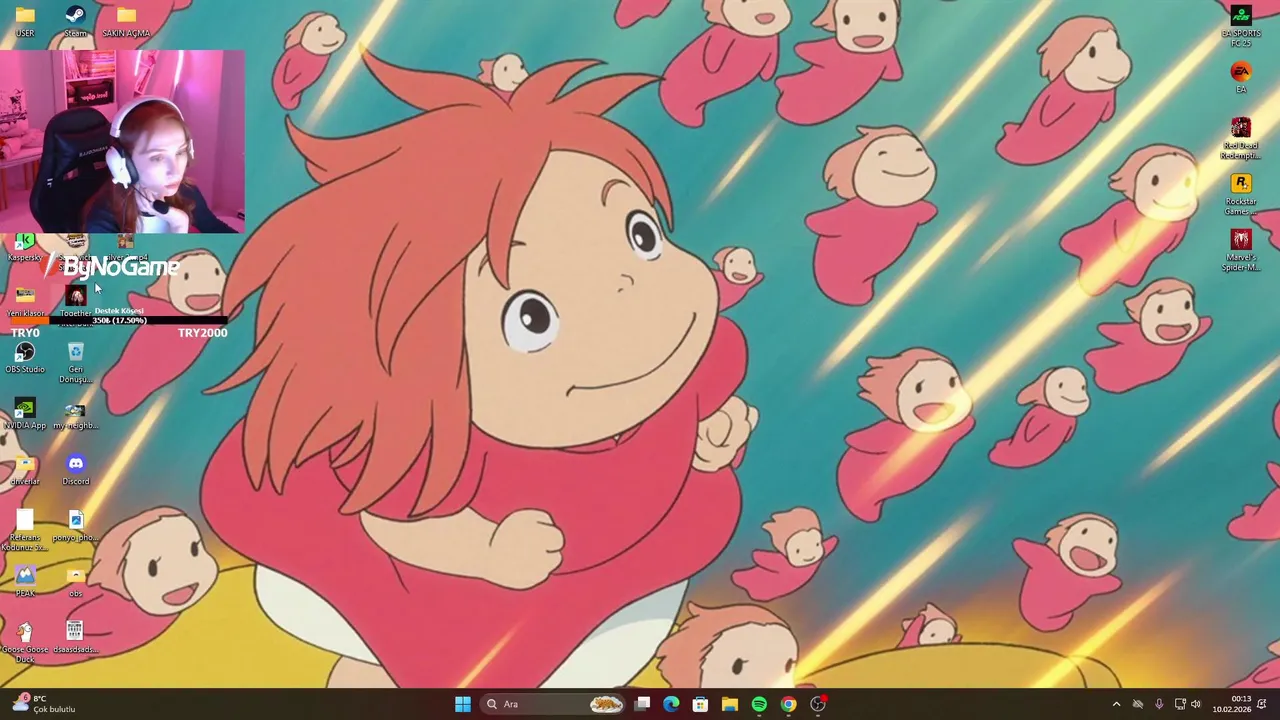The width and height of the screenshot is (1280, 720).
Task: Open Microsoft Store from the taskbar
Action: click(700, 704)
